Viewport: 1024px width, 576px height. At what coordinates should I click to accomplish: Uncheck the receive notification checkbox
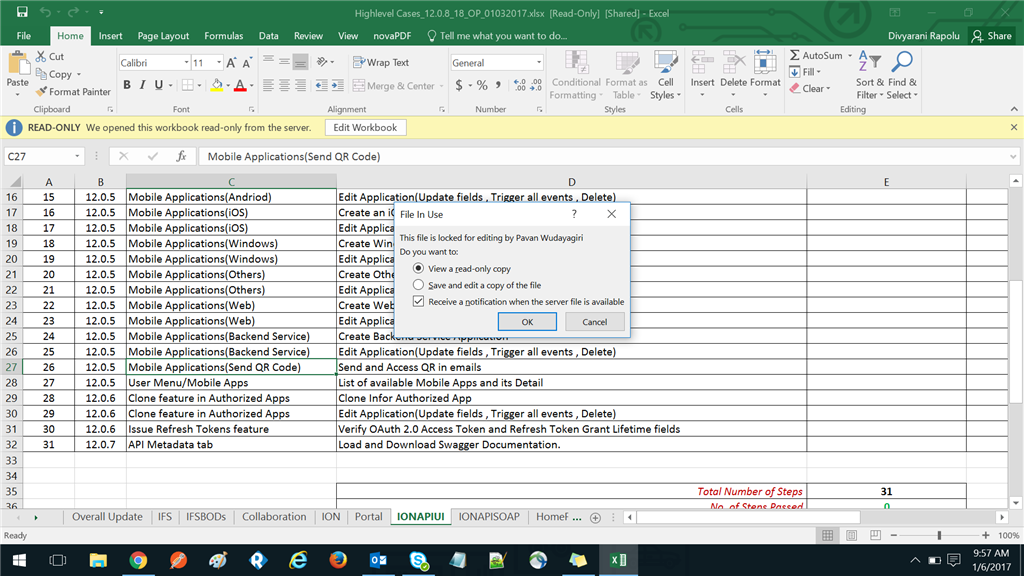click(419, 301)
